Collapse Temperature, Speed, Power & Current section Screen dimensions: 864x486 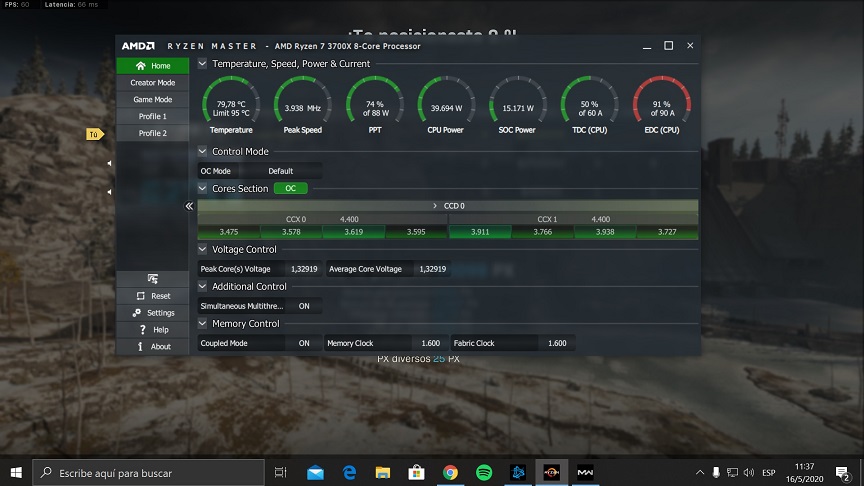coord(202,63)
